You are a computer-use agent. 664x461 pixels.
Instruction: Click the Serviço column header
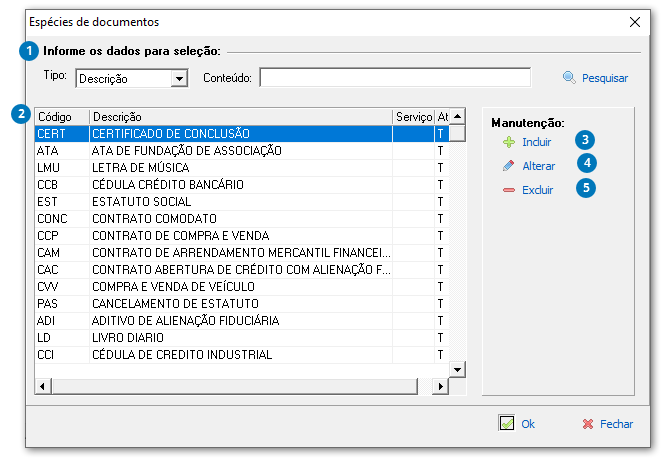[x=412, y=117]
